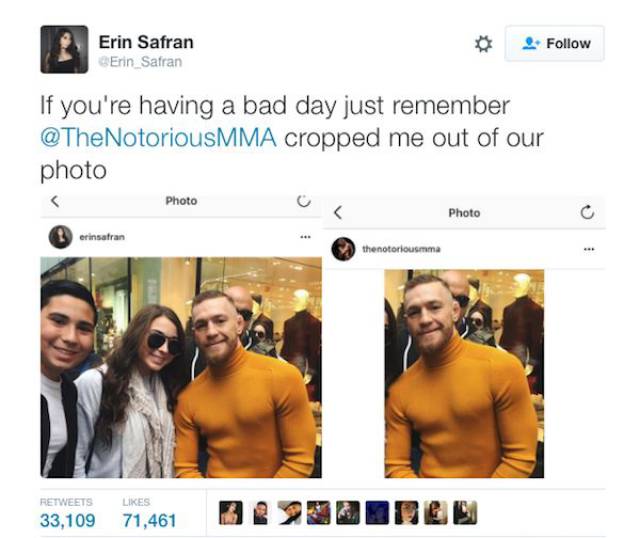Click the last liker avatar thumbnail
The image size is (640, 538).
[x=465, y=513]
